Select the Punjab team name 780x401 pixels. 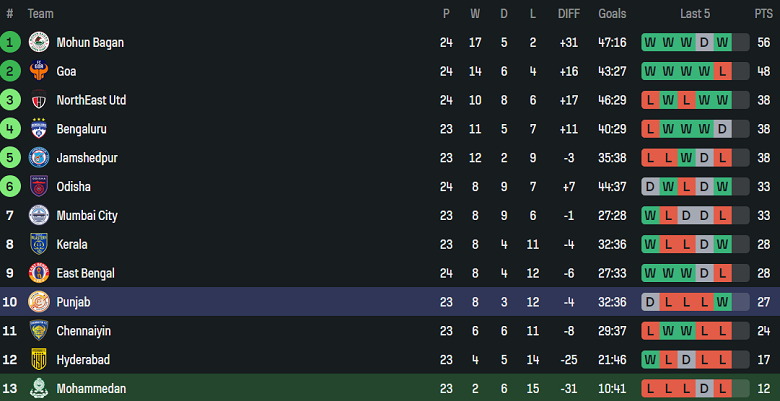click(x=74, y=301)
